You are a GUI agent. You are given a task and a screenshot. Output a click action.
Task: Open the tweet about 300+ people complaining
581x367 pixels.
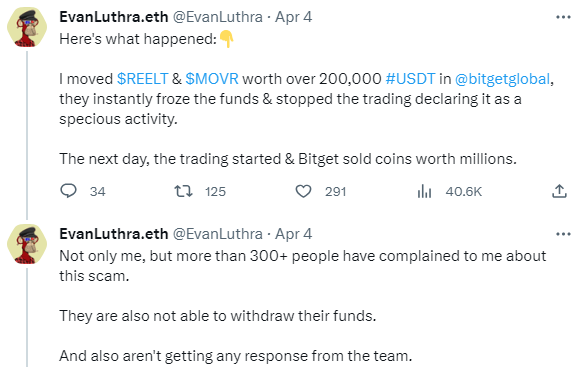click(x=302, y=266)
